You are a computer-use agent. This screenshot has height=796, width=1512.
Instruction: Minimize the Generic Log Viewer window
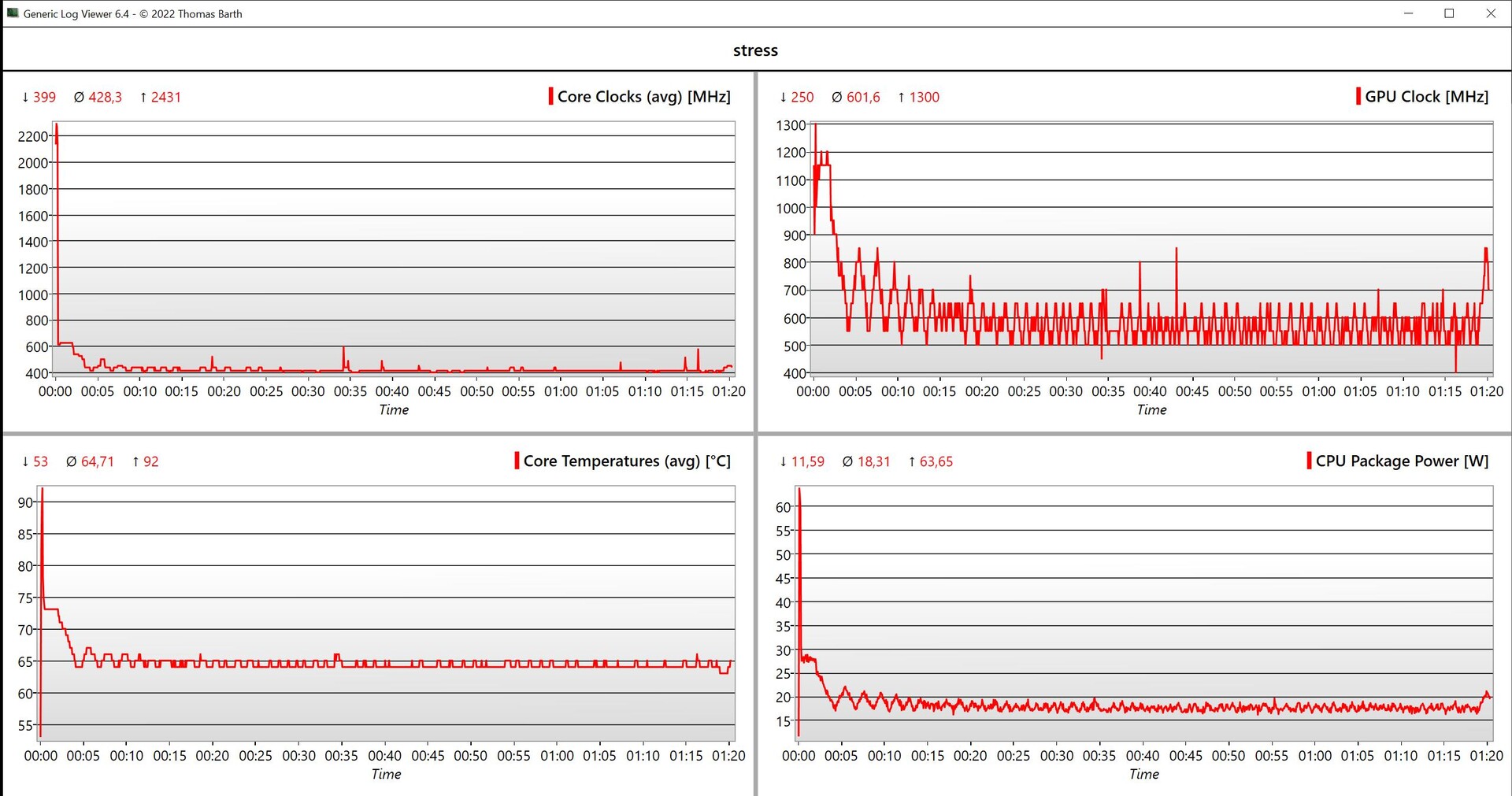(x=1408, y=13)
